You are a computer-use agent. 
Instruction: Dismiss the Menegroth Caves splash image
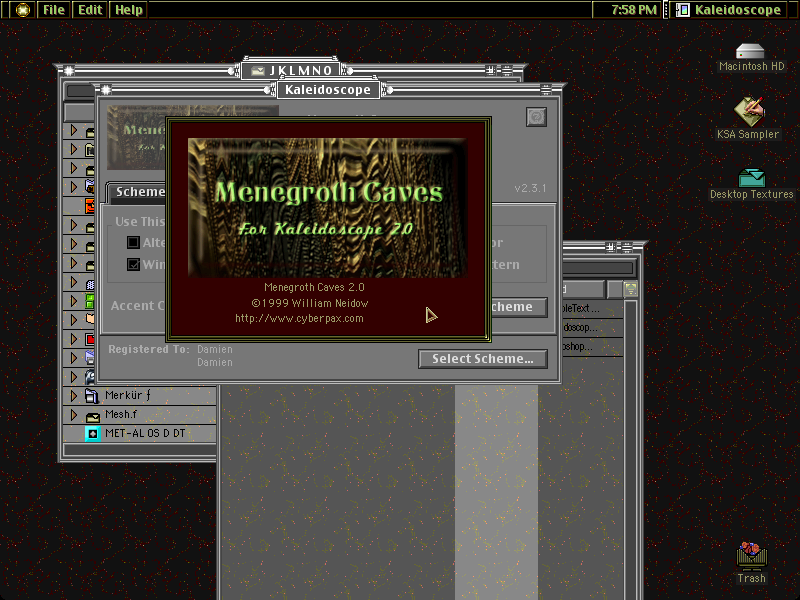click(x=327, y=208)
